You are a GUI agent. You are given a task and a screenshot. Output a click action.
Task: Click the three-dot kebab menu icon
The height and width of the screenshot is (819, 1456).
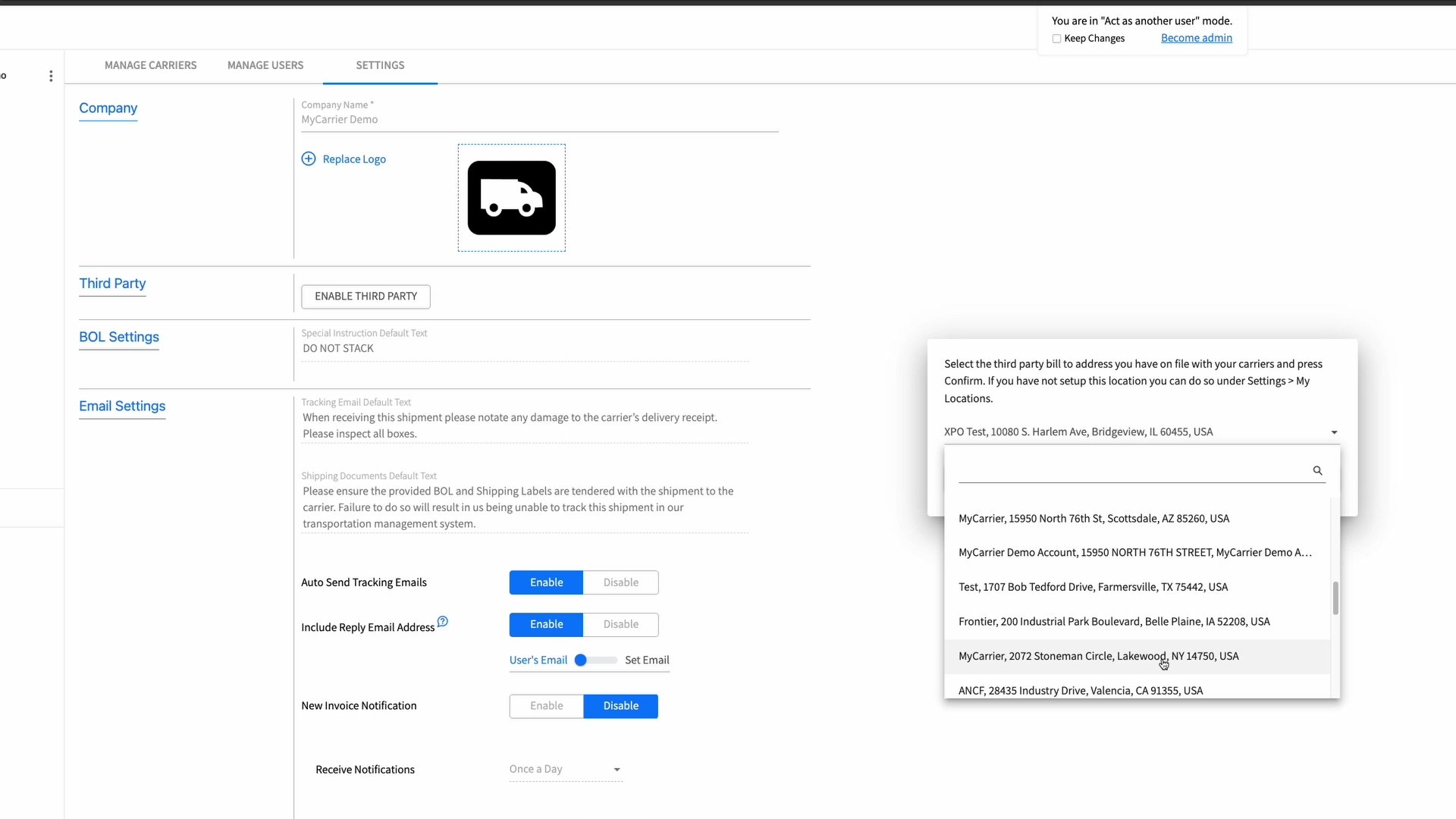click(x=51, y=76)
